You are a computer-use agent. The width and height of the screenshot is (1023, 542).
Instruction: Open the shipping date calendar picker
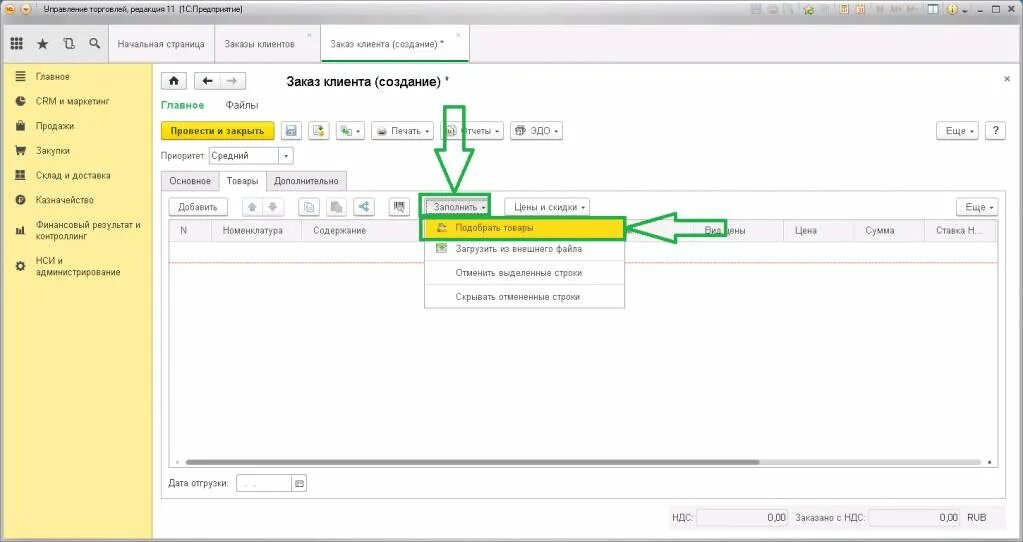(299, 483)
